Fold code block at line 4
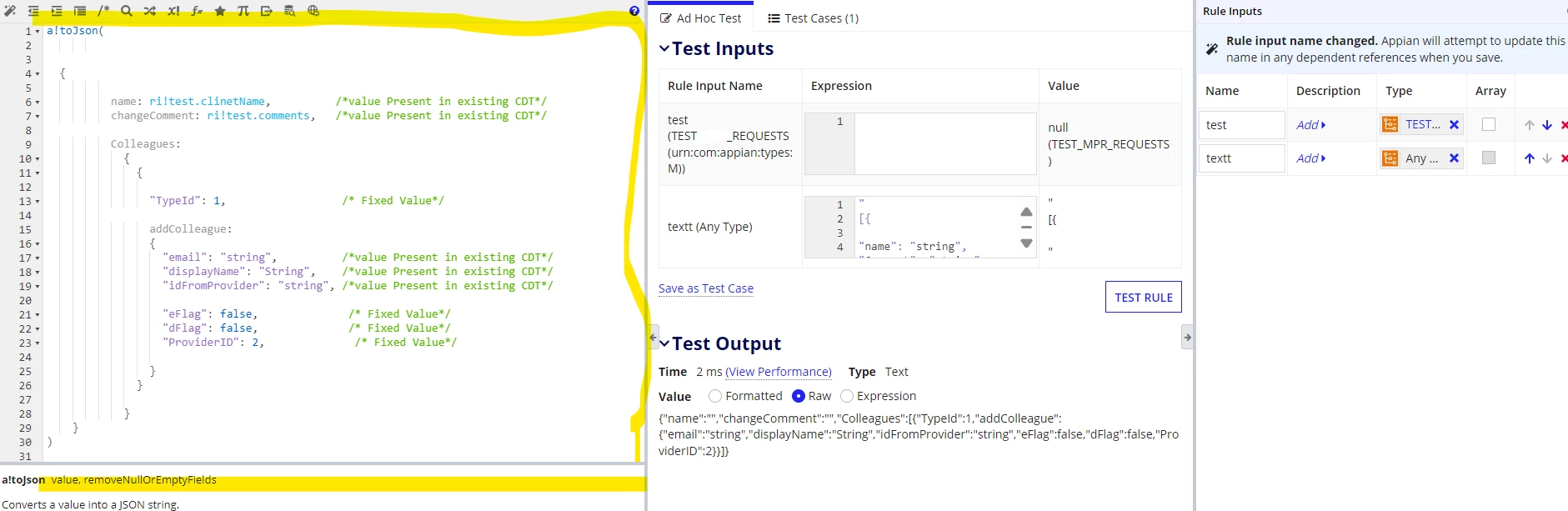 click(x=38, y=74)
